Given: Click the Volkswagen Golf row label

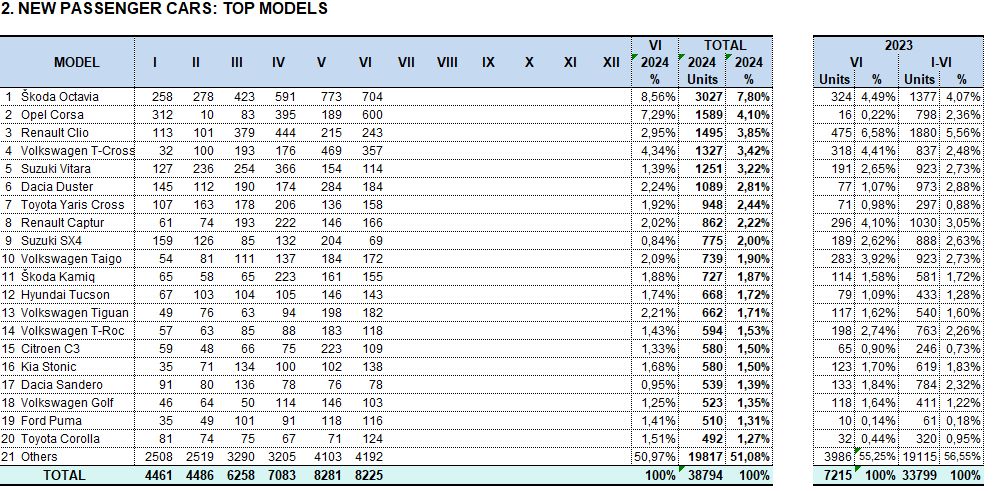Looking at the screenshot, I should tap(67, 403).
